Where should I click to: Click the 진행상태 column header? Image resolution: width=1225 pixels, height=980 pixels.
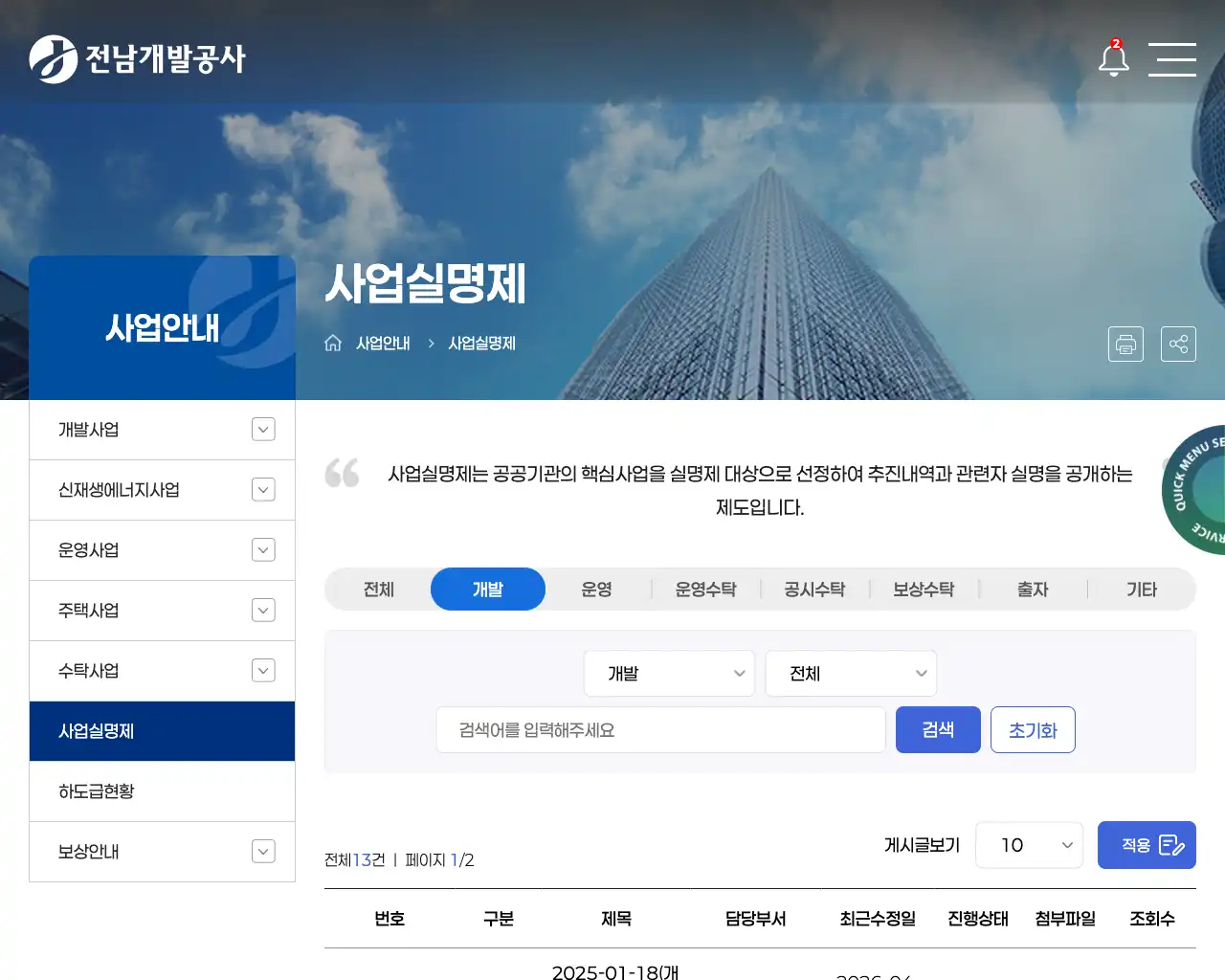tap(978, 919)
